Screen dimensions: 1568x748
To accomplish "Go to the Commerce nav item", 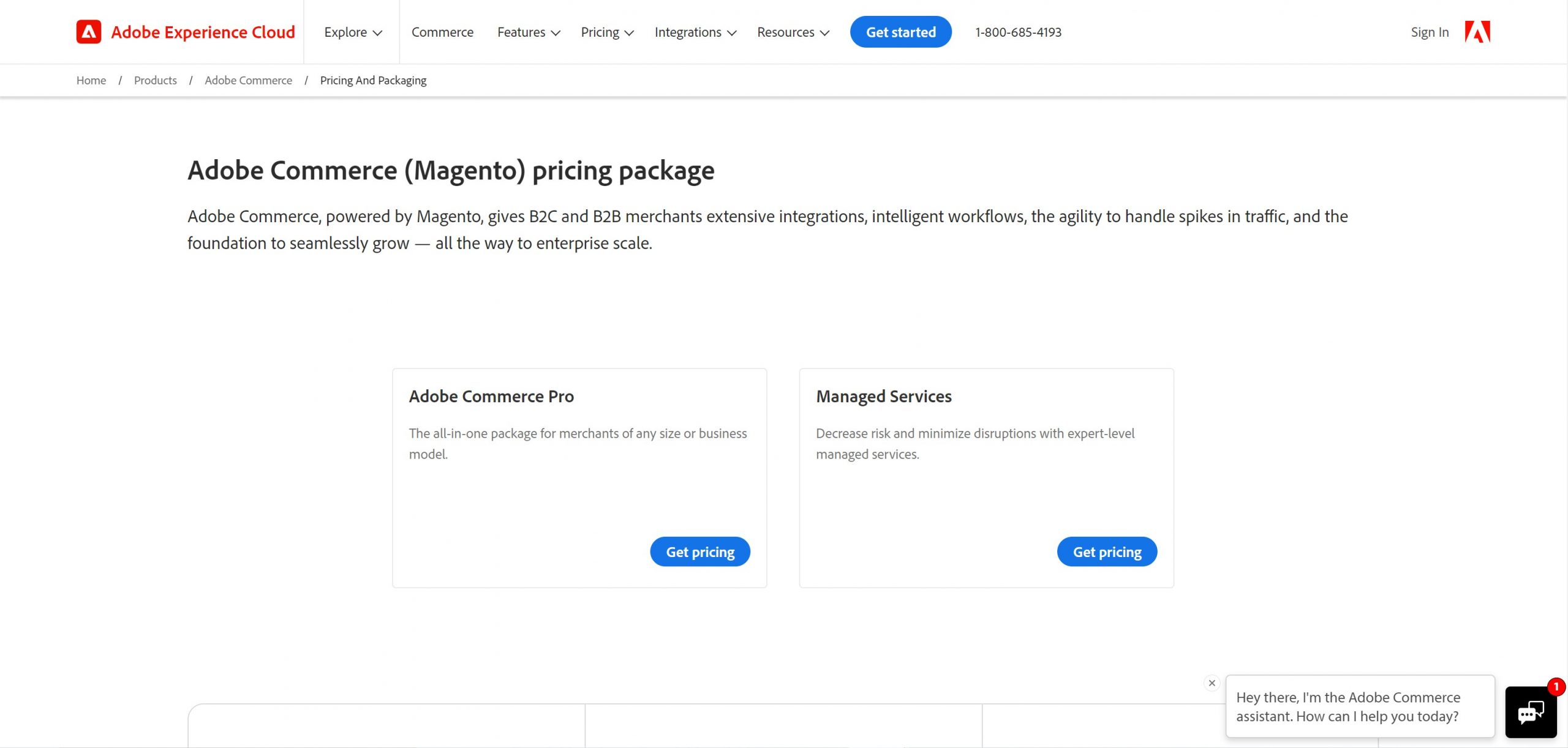I will pyautogui.click(x=442, y=32).
